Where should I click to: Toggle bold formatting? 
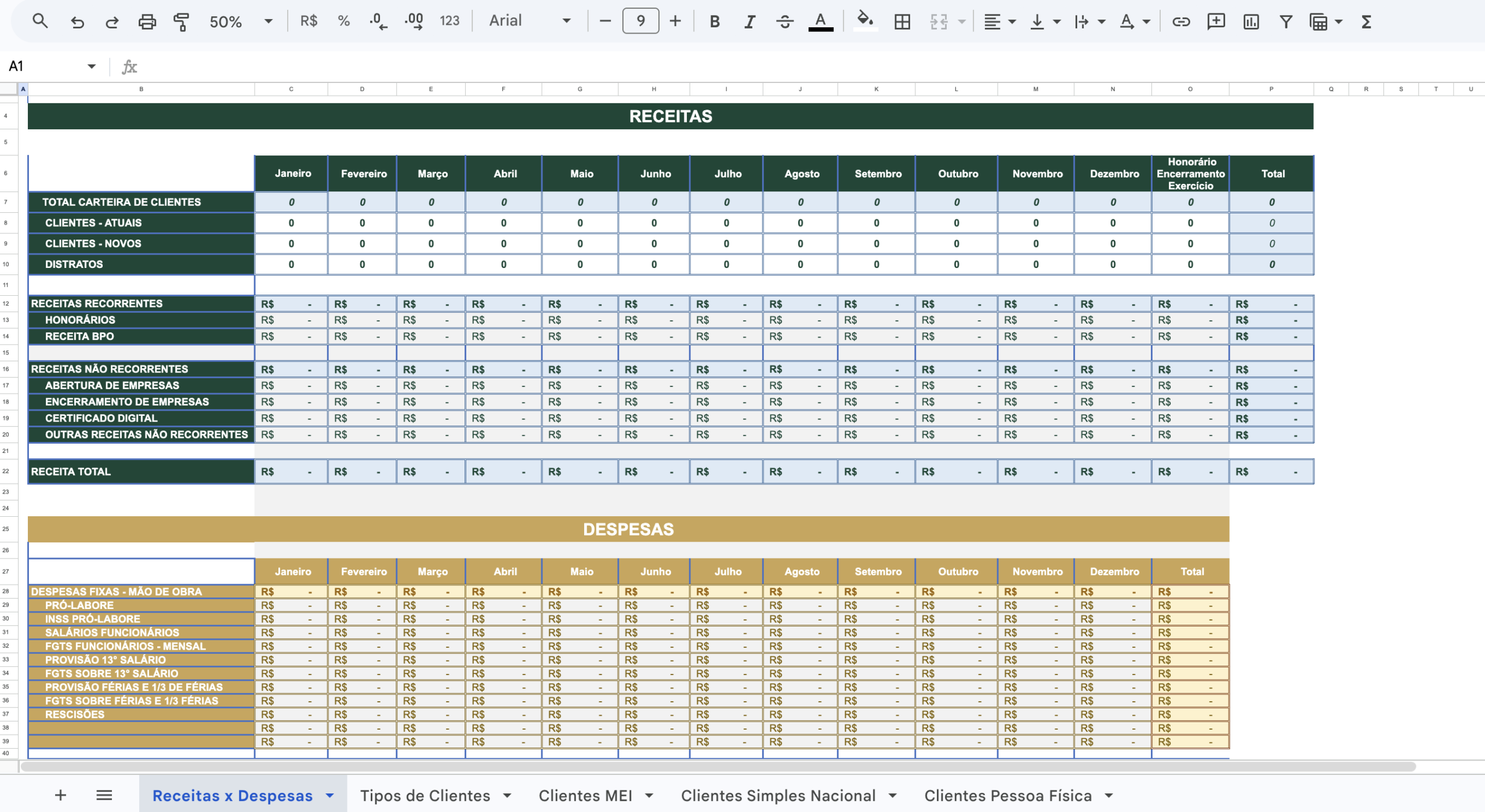[x=715, y=21]
